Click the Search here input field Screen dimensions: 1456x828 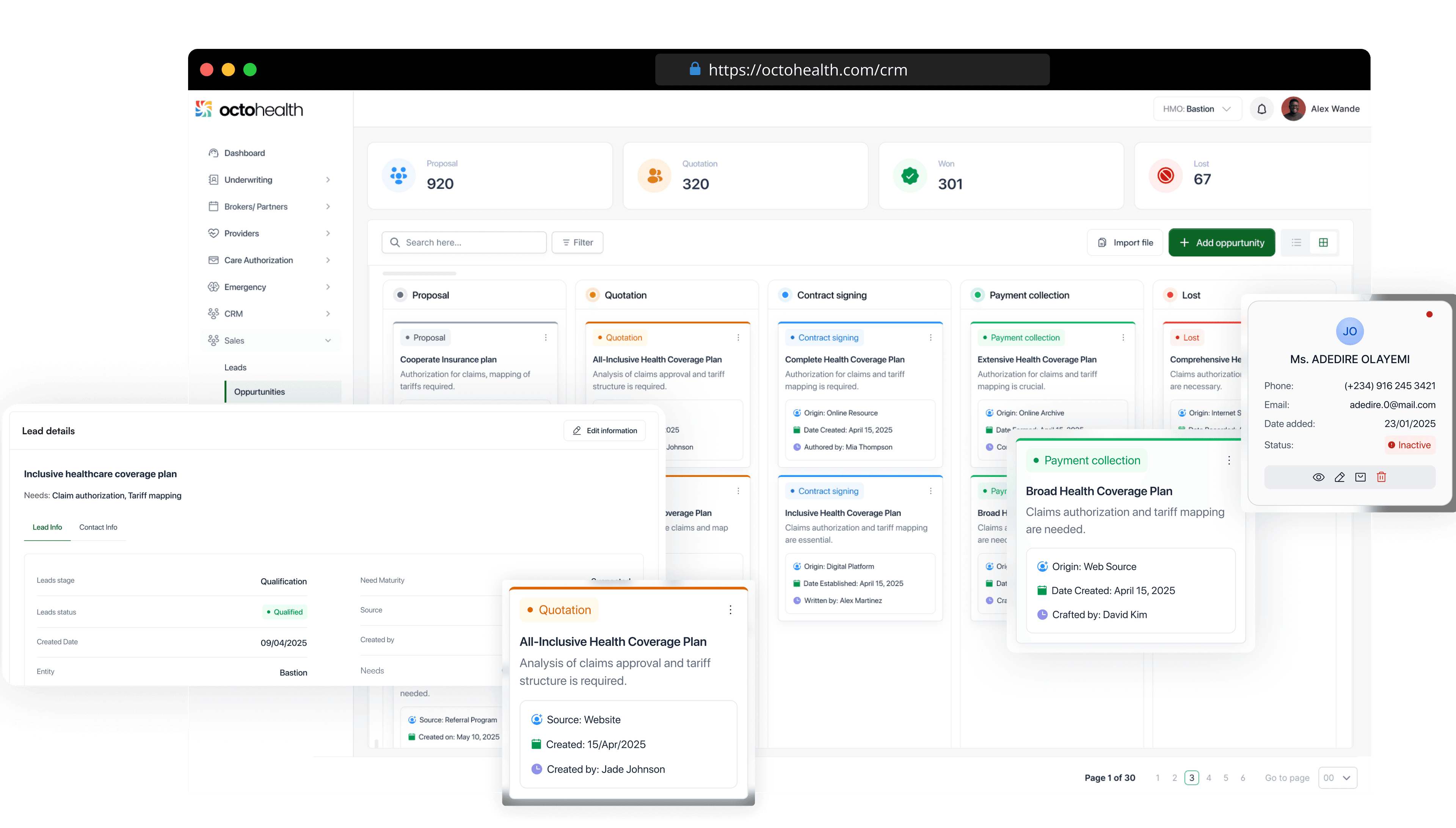point(463,242)
